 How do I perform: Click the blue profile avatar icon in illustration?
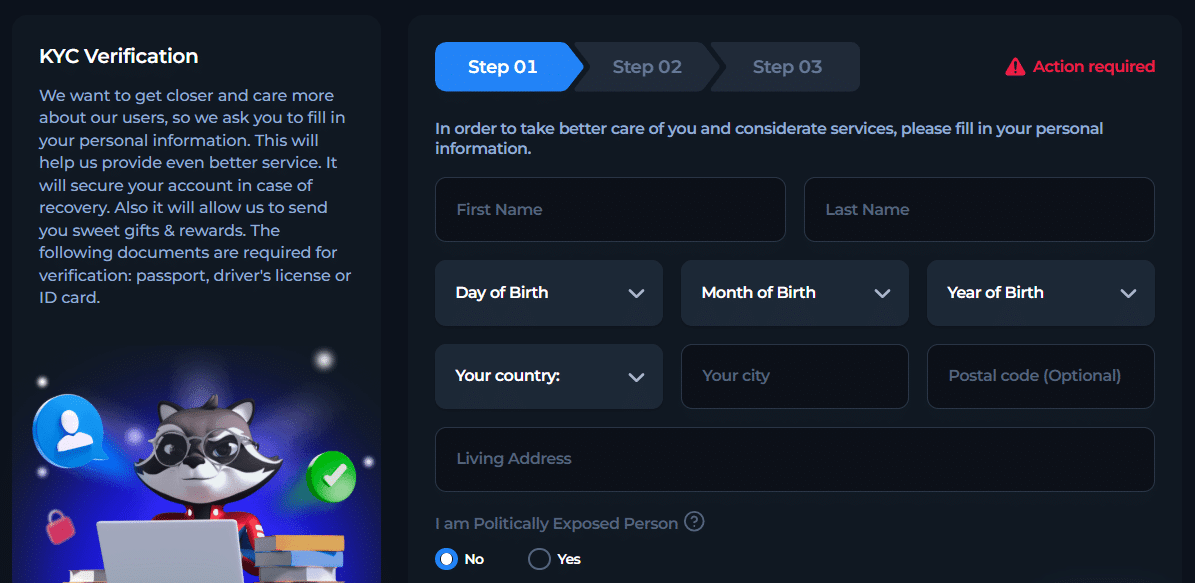69,434
